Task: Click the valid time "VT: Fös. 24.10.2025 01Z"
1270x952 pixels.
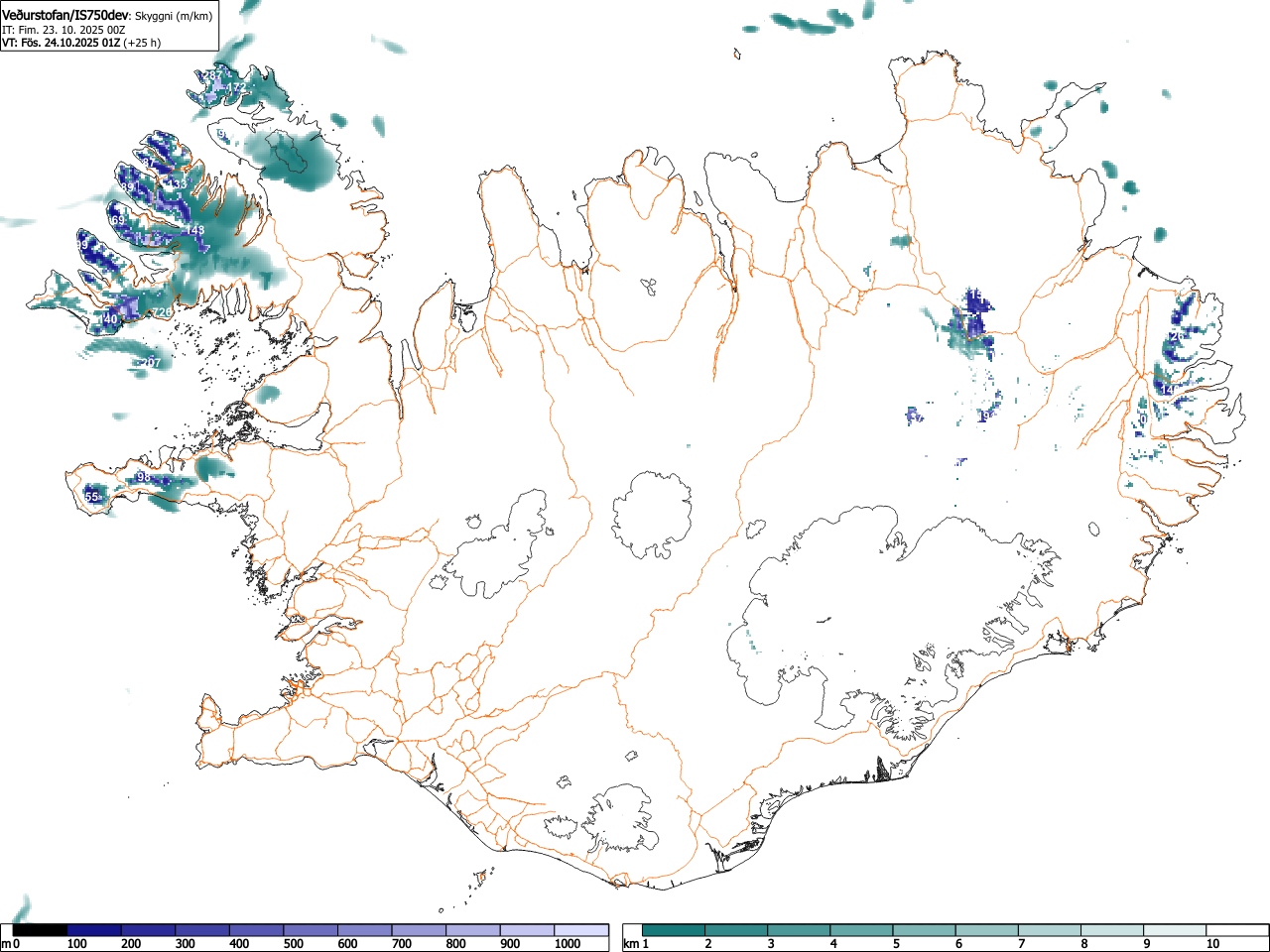Action: coord(61,43)
